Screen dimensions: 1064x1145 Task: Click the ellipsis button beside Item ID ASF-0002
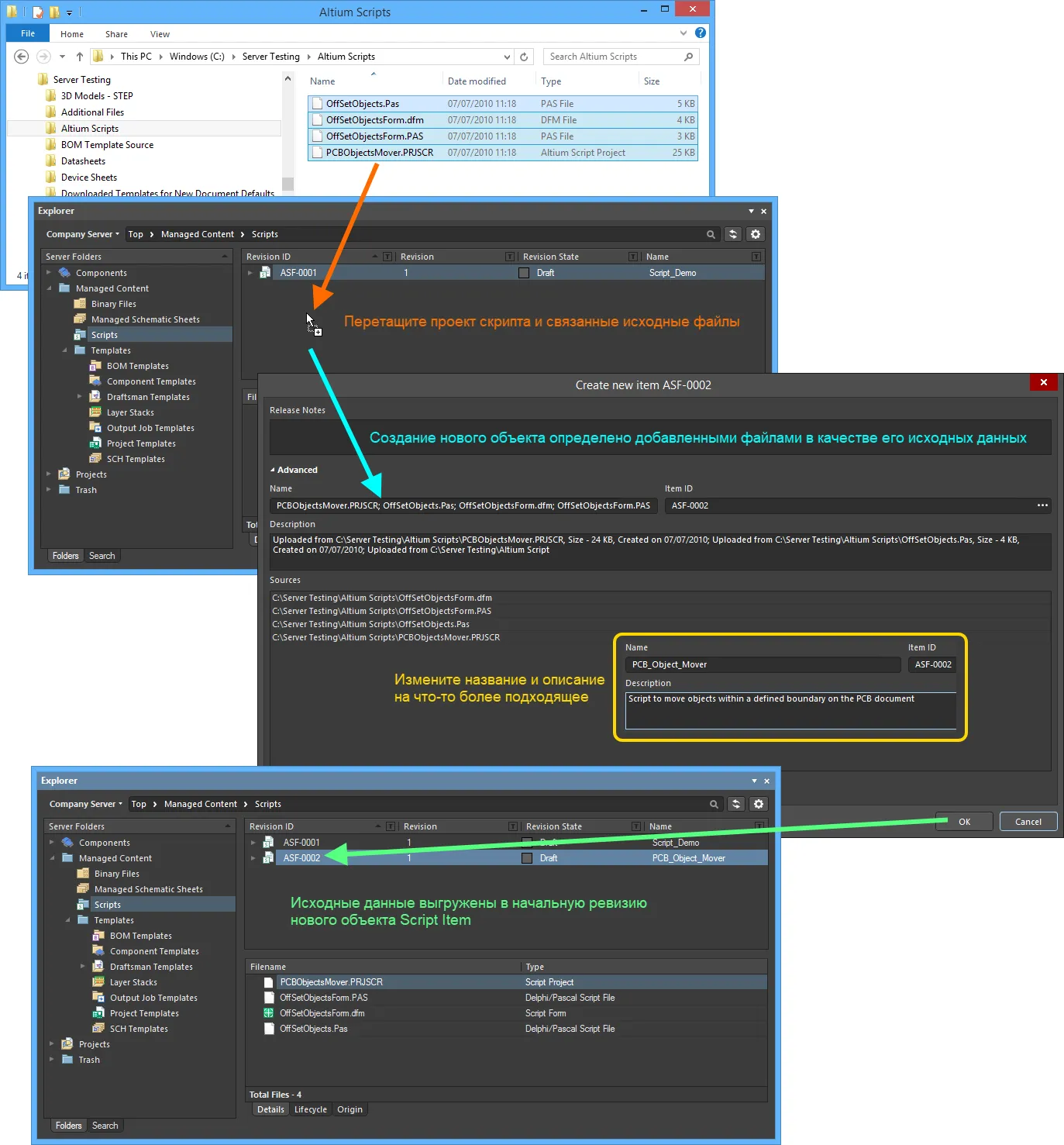(x=1042, y=505)
